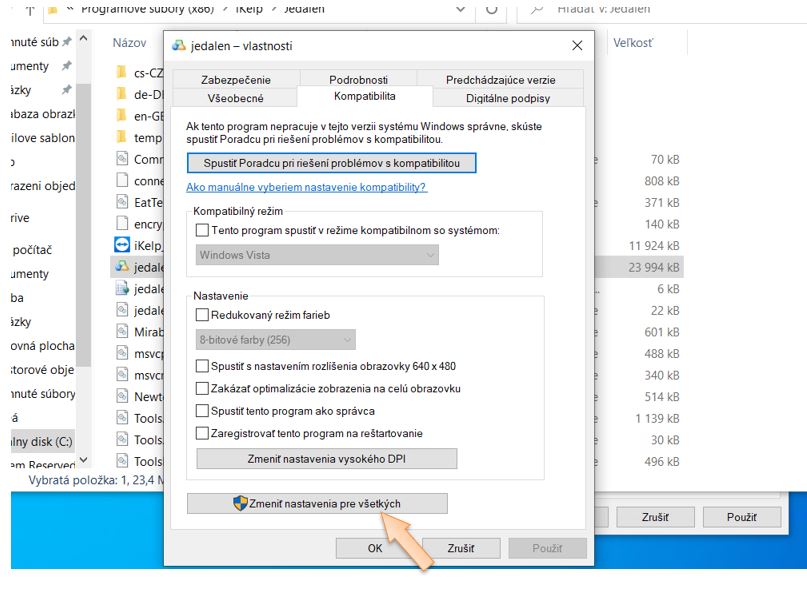
Task: Click the cs-CZ folder icon
Action: pyautogui.click(x=122, y=72)
